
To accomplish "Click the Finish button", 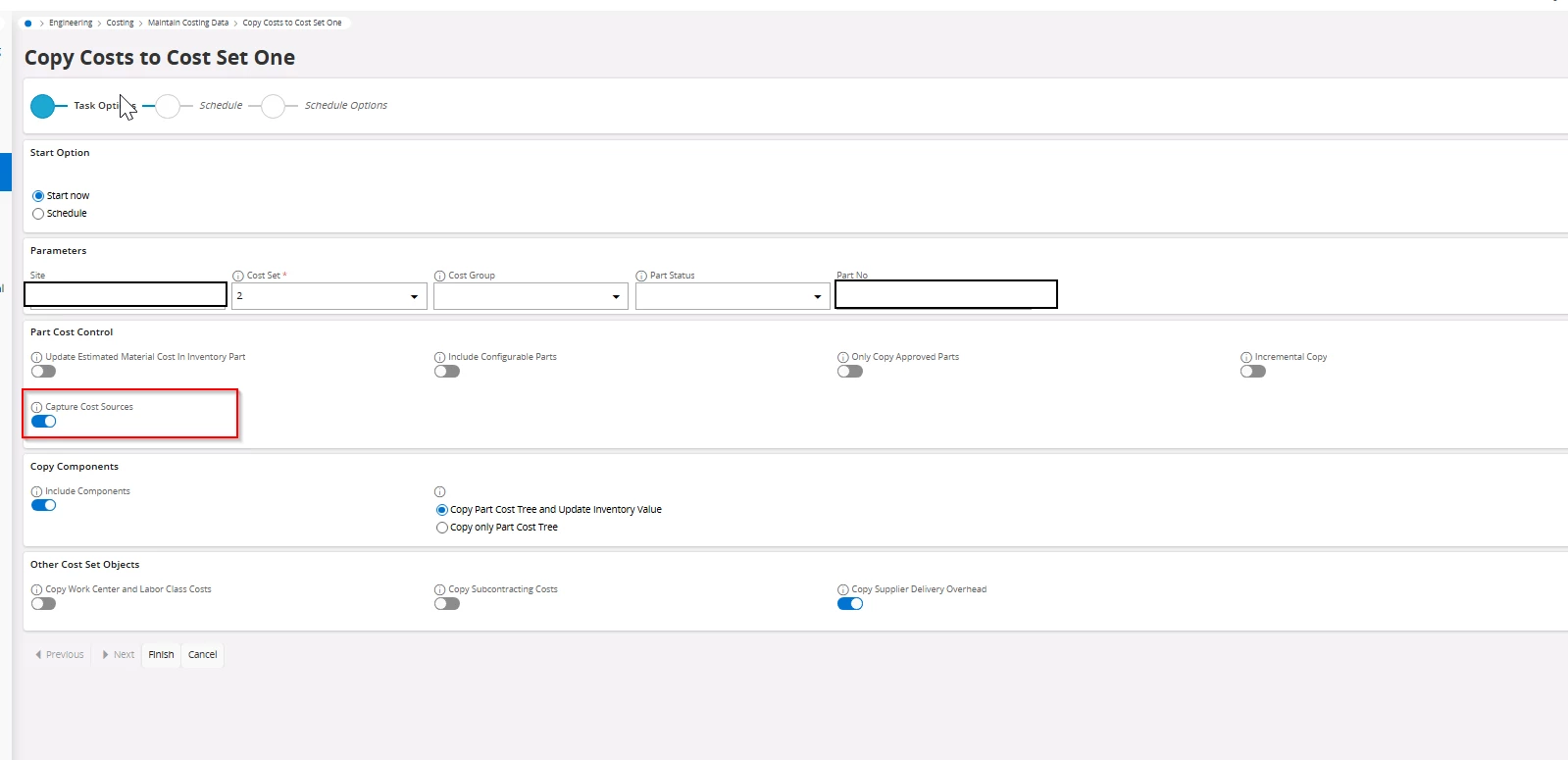I will [x=161, y=655].
